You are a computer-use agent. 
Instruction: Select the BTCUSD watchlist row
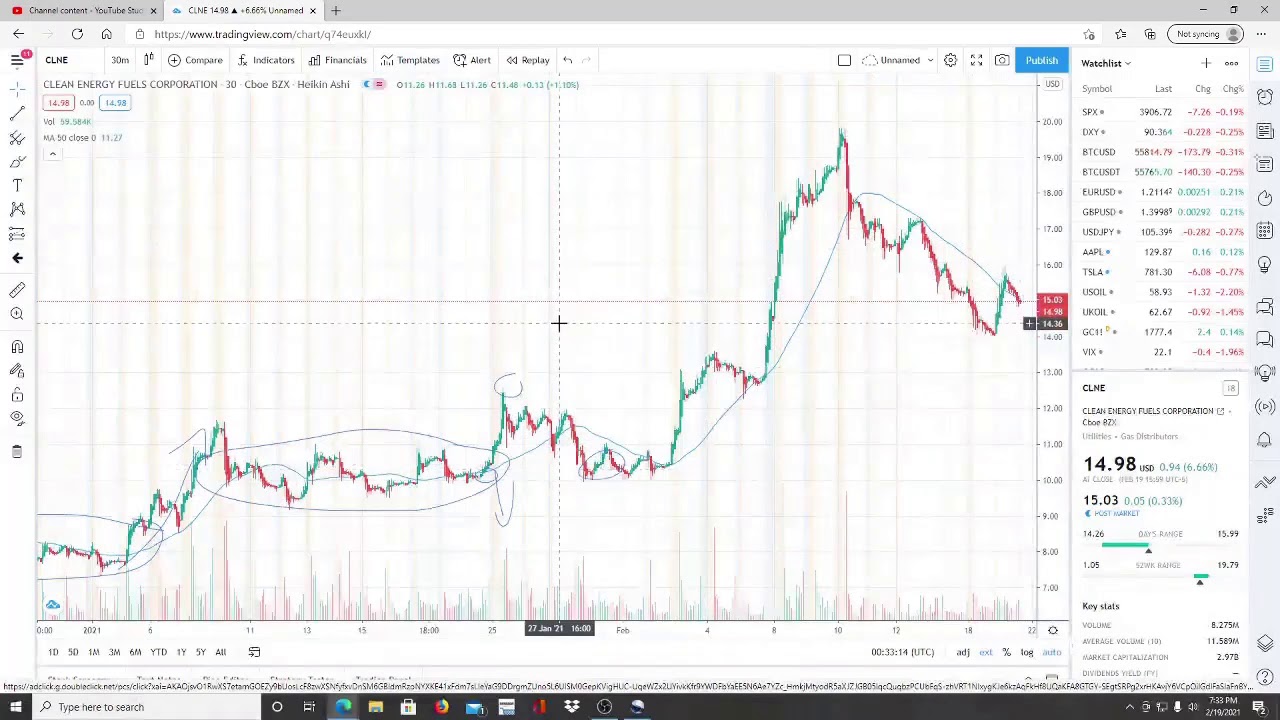coord(1160,152)
